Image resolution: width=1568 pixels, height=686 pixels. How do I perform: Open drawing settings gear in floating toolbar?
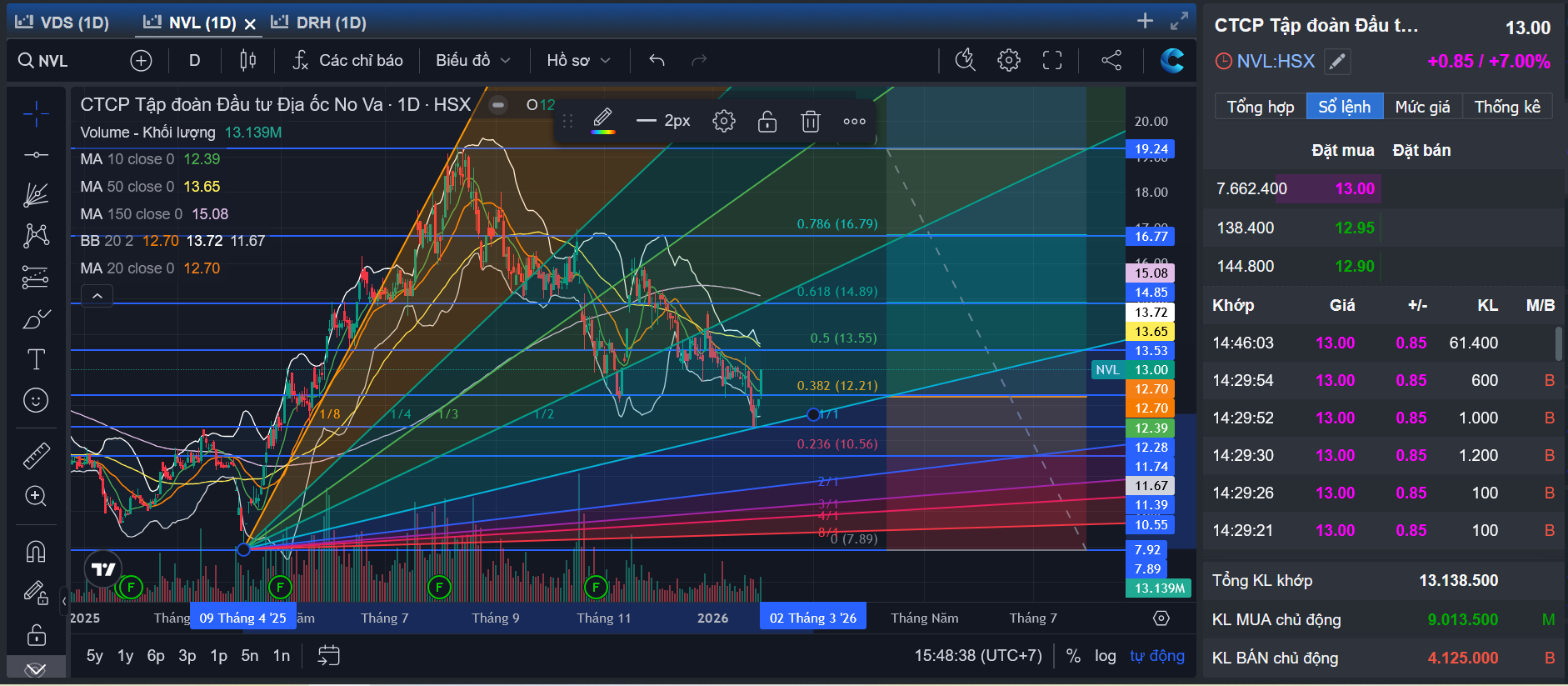click(x=724, y=122)
